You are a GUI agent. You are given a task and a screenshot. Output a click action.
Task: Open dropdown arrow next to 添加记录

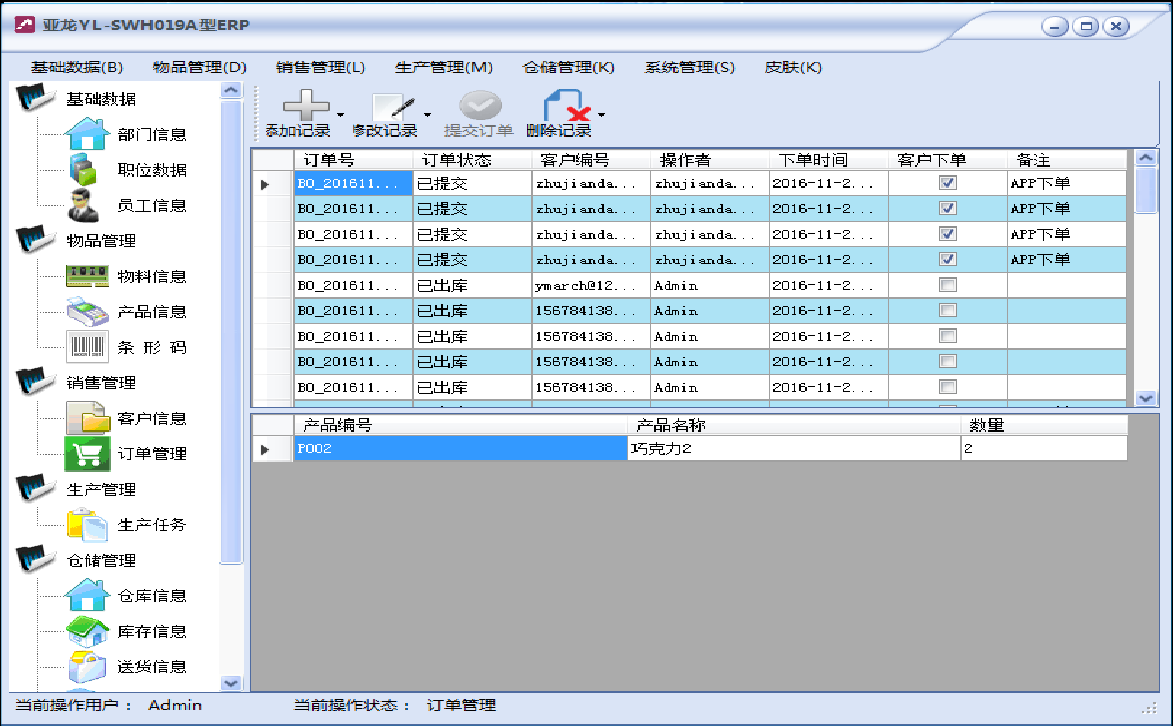pos(340,115)
